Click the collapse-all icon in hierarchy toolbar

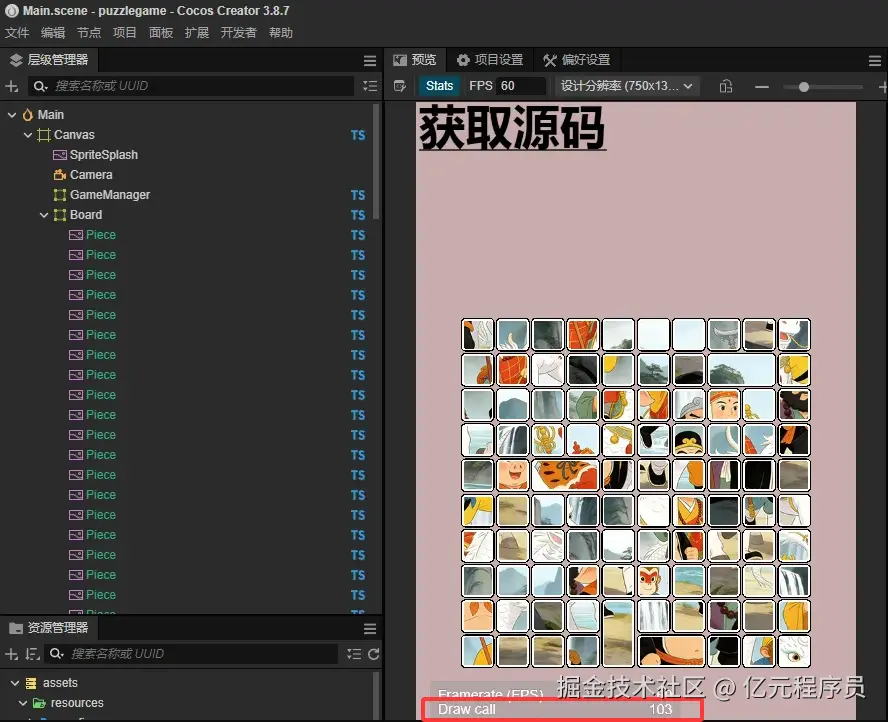[x=370, y=87]
